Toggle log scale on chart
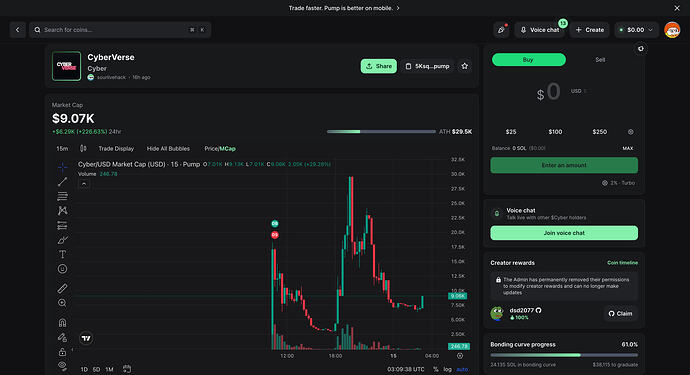The height and width of the screenshot is (375, 690). [447, 369]
